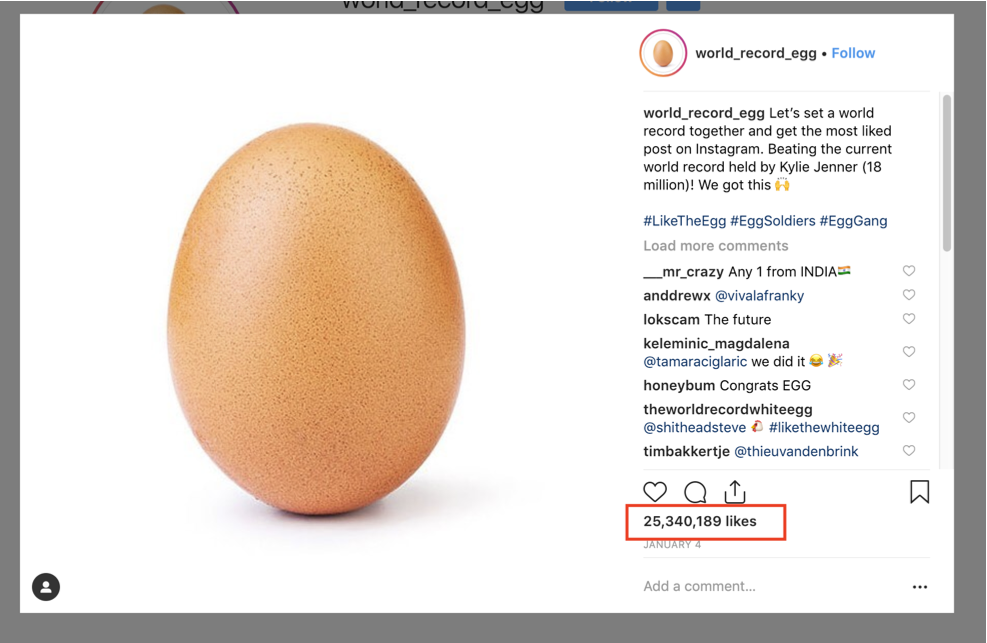The image size is (987, 643).
Task: Open the #EggGang hashtag
Action: [x=854, y=221]
